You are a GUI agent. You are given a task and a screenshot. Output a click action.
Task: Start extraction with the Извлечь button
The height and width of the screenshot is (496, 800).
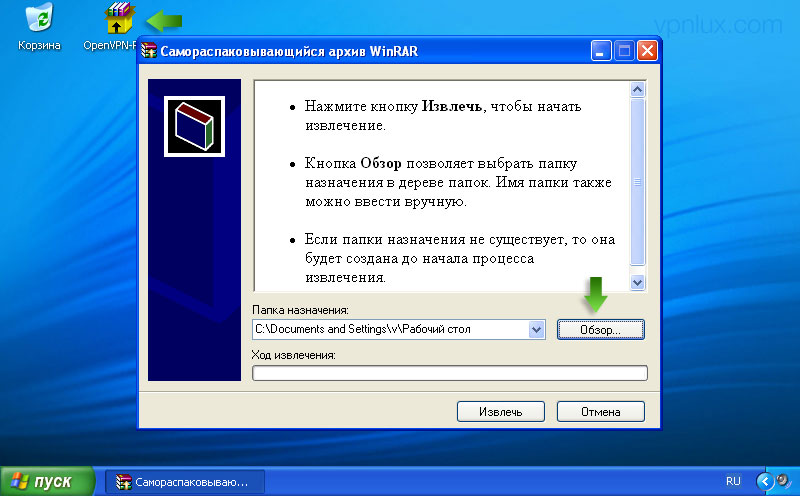tap(501, 411)
